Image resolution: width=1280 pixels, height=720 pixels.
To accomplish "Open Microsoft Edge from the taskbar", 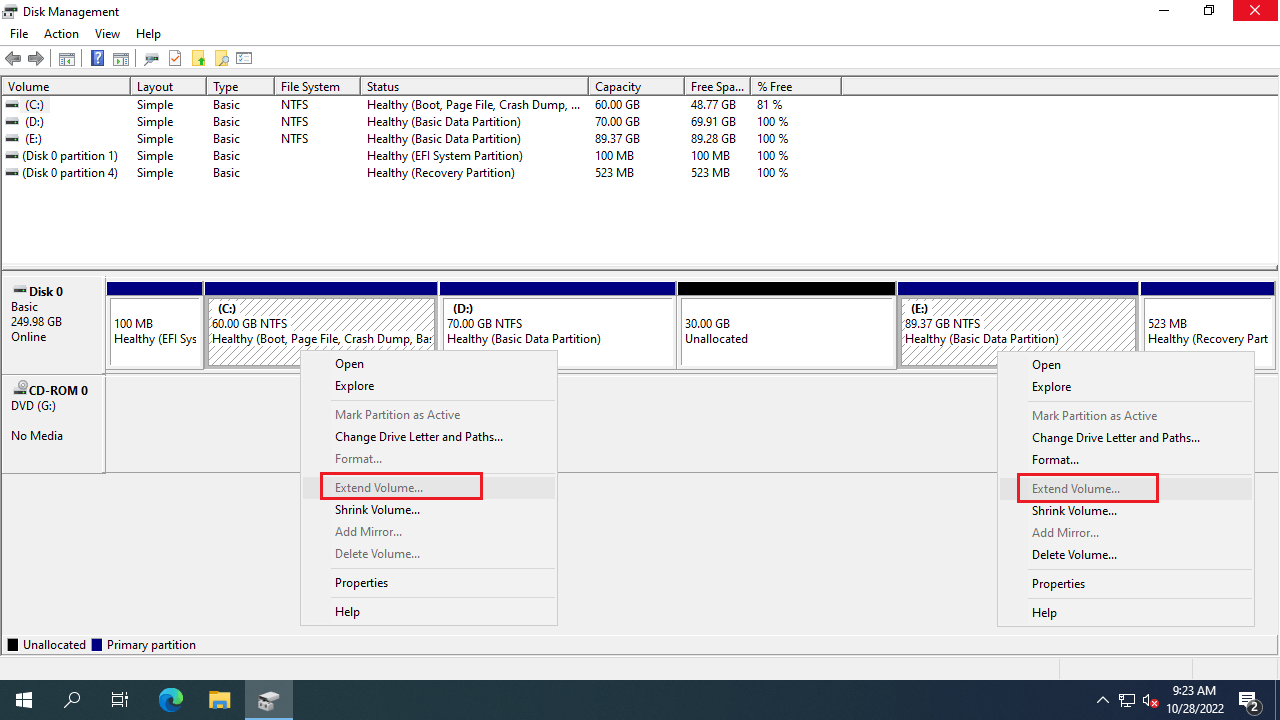I will 171,700.
